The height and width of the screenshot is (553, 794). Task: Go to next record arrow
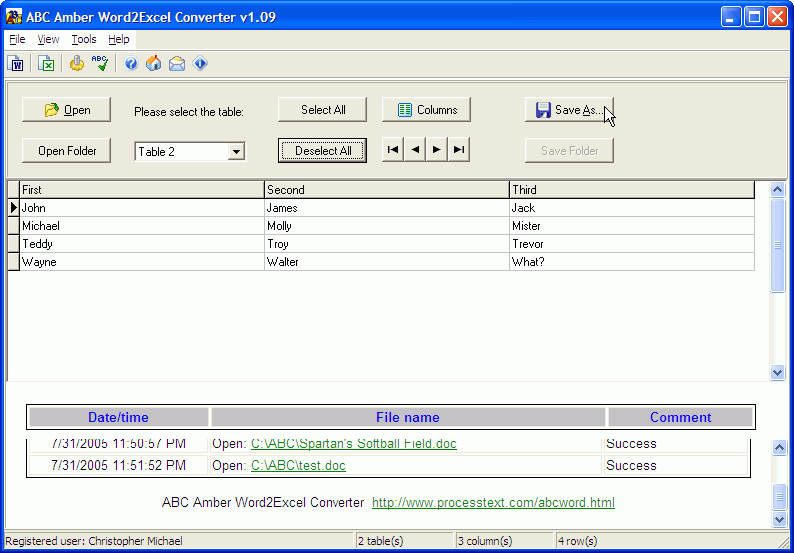(x=436, y=149)
